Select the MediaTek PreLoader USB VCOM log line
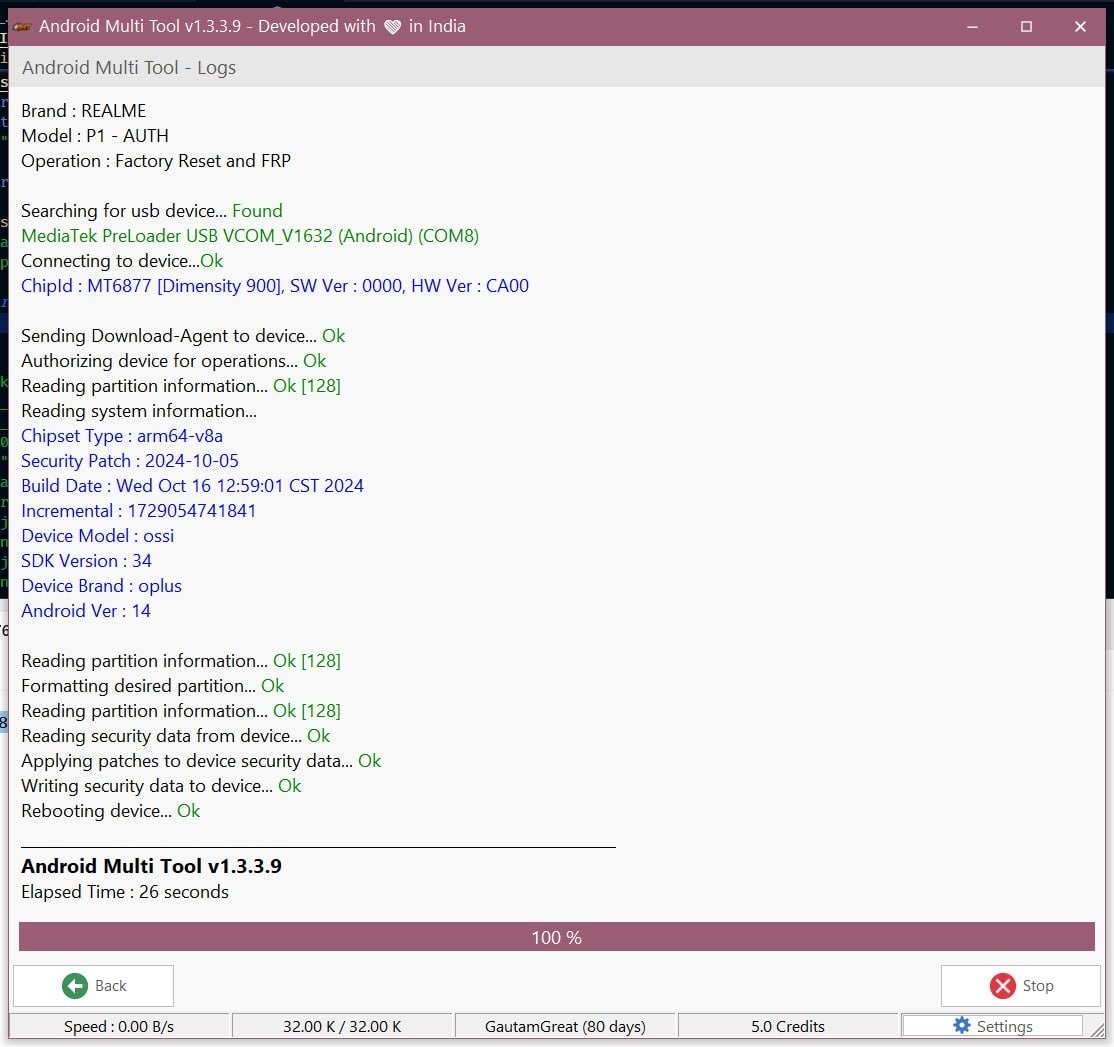The height and width of the screenshot is (1047, 1114). (x=250, y=236)
